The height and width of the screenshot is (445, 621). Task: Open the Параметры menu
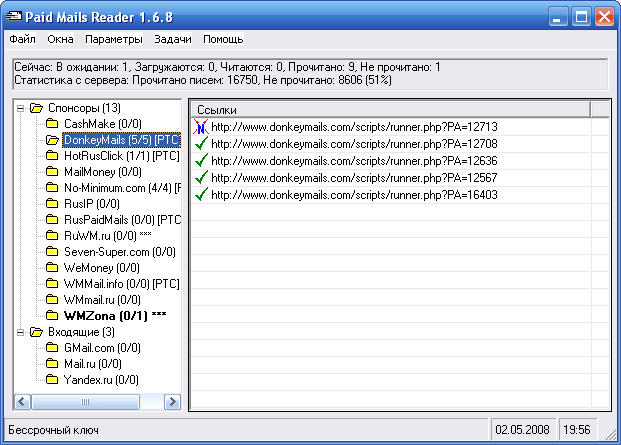[114, 39]
